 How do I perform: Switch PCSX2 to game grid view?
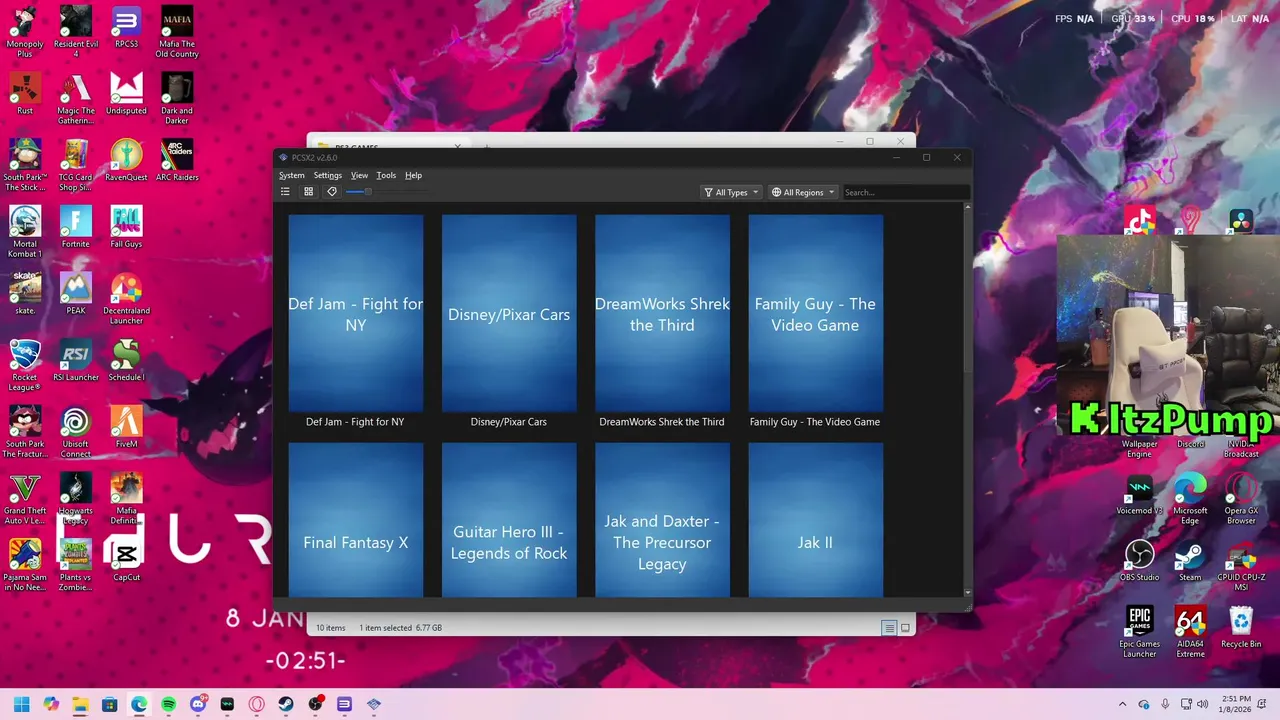(x=309, y=192)
